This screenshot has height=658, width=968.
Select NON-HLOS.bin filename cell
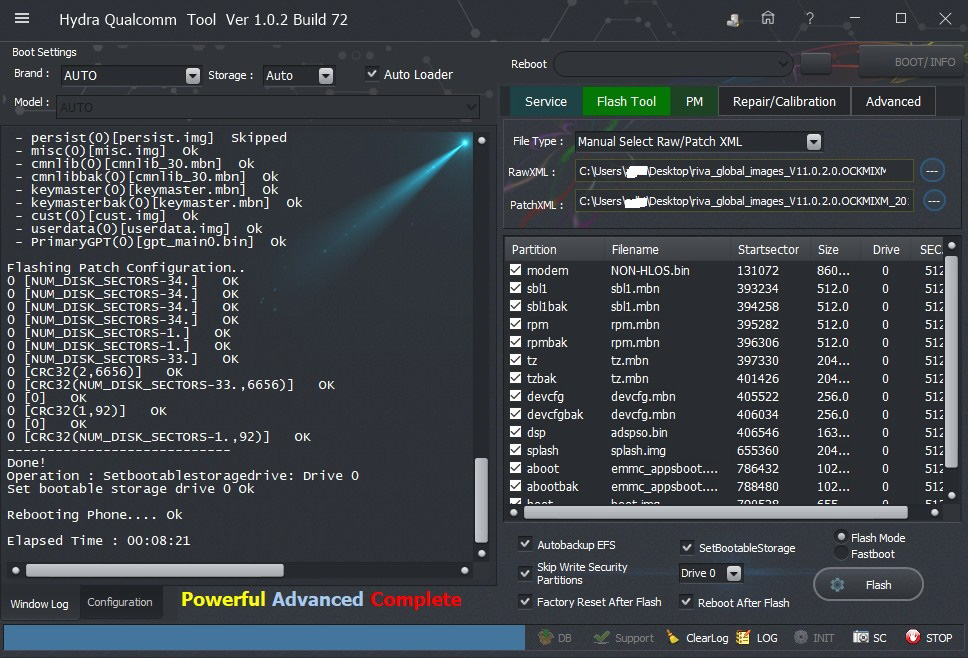650,270
